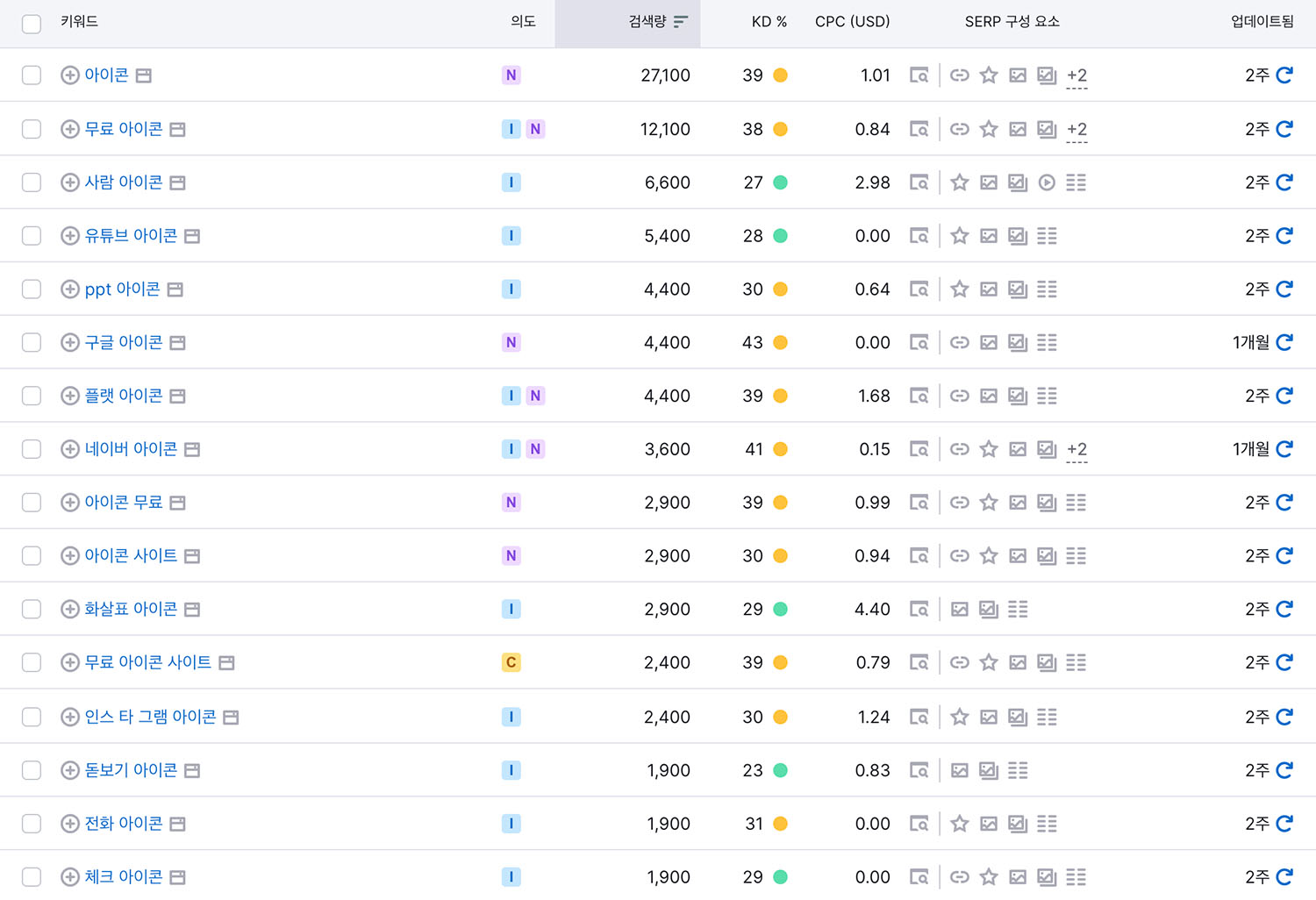Check the 아이콘 사이트 row checkbox
1316x900 pixels.
pos(32,555)
